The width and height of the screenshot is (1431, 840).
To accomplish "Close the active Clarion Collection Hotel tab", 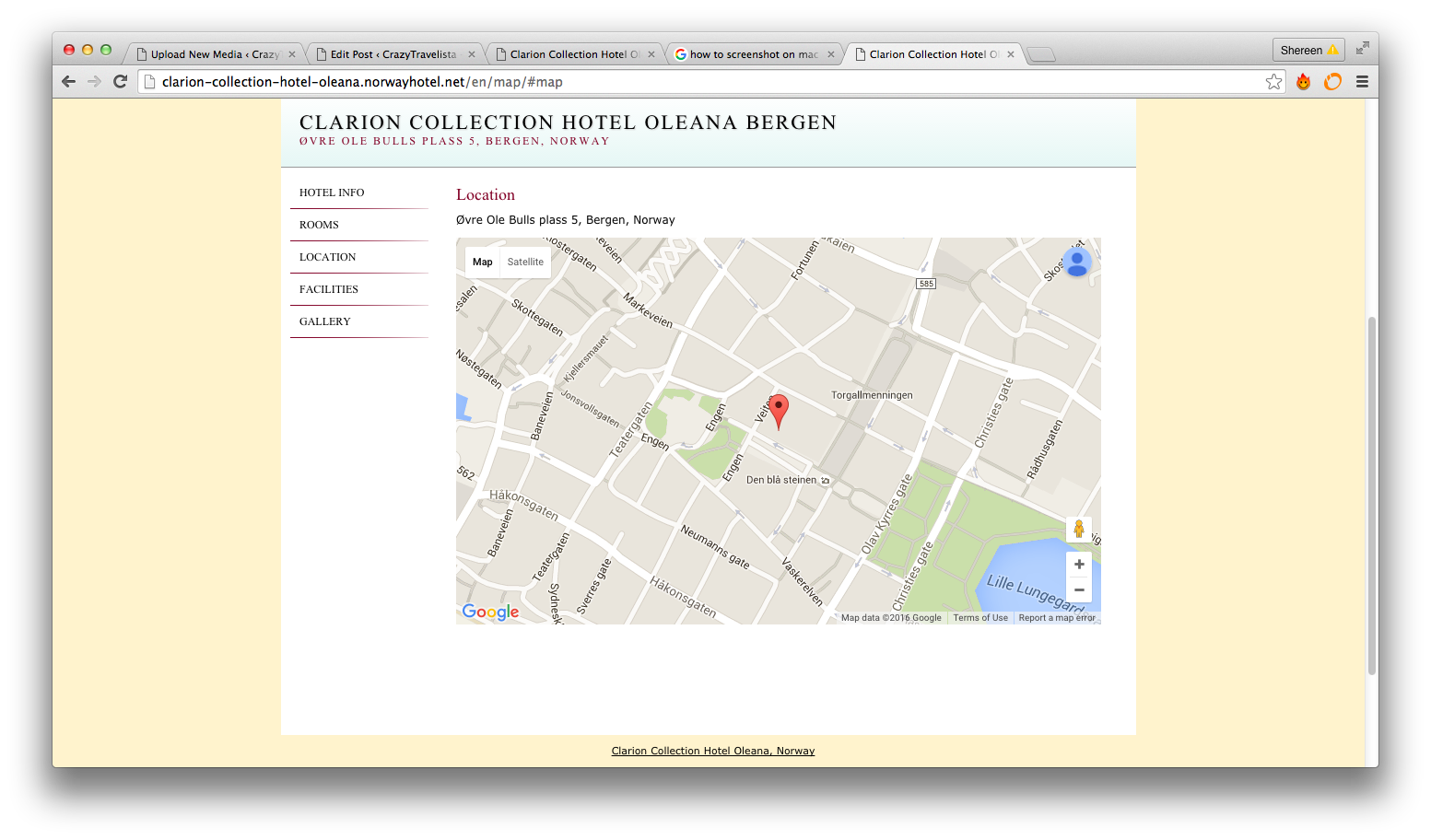I will point(1011,54).
